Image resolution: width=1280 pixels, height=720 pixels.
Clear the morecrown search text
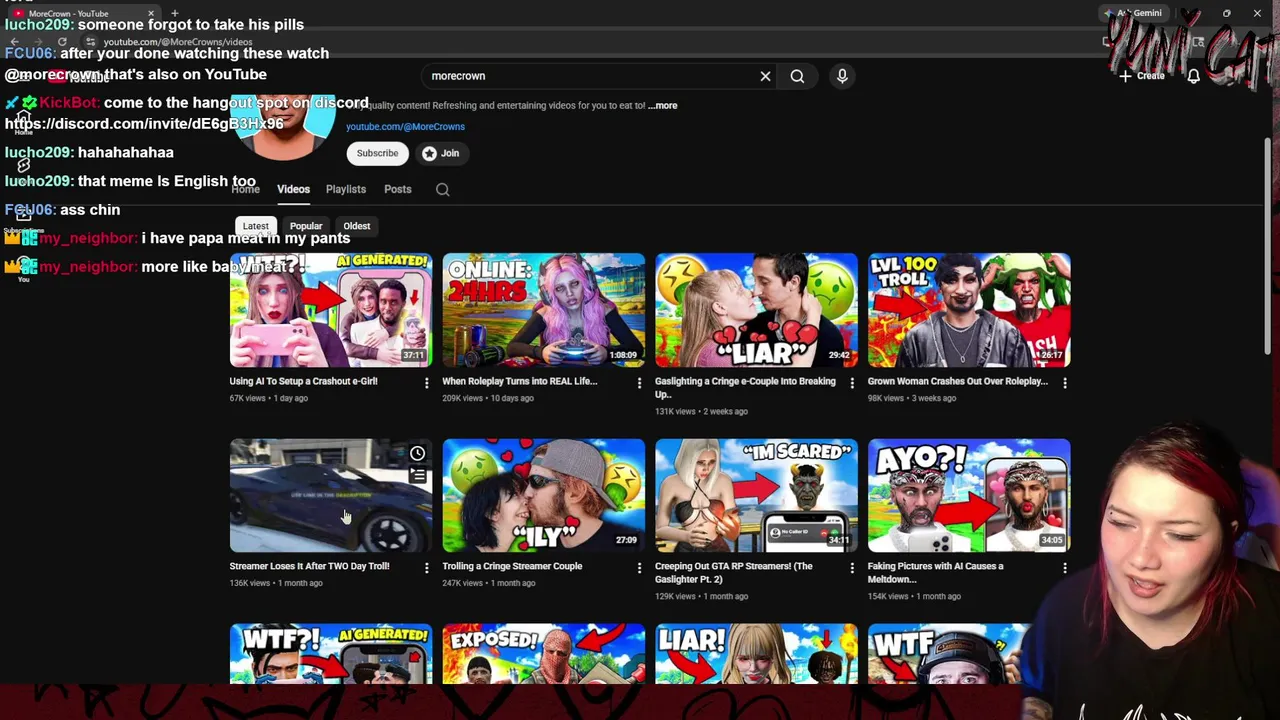(x=765, y=76)
